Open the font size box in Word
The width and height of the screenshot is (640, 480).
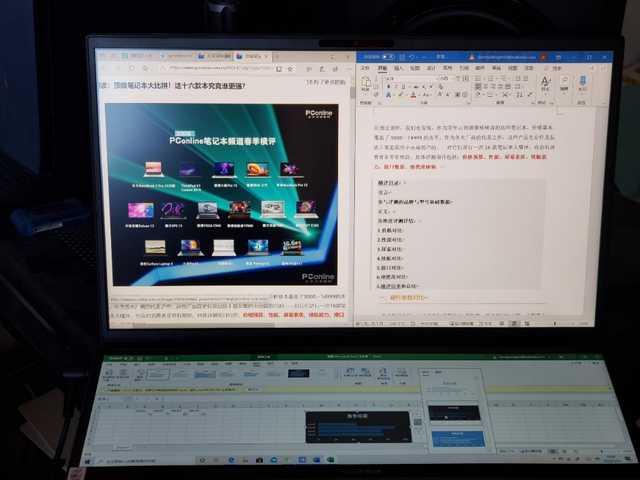tap(445, 78)
